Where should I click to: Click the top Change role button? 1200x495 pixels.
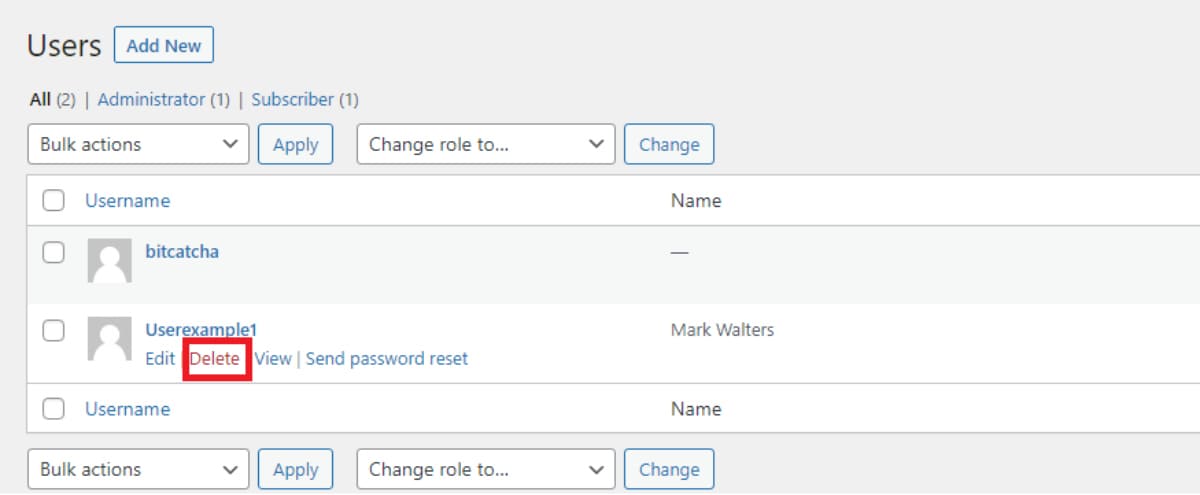tap(669, 144)
